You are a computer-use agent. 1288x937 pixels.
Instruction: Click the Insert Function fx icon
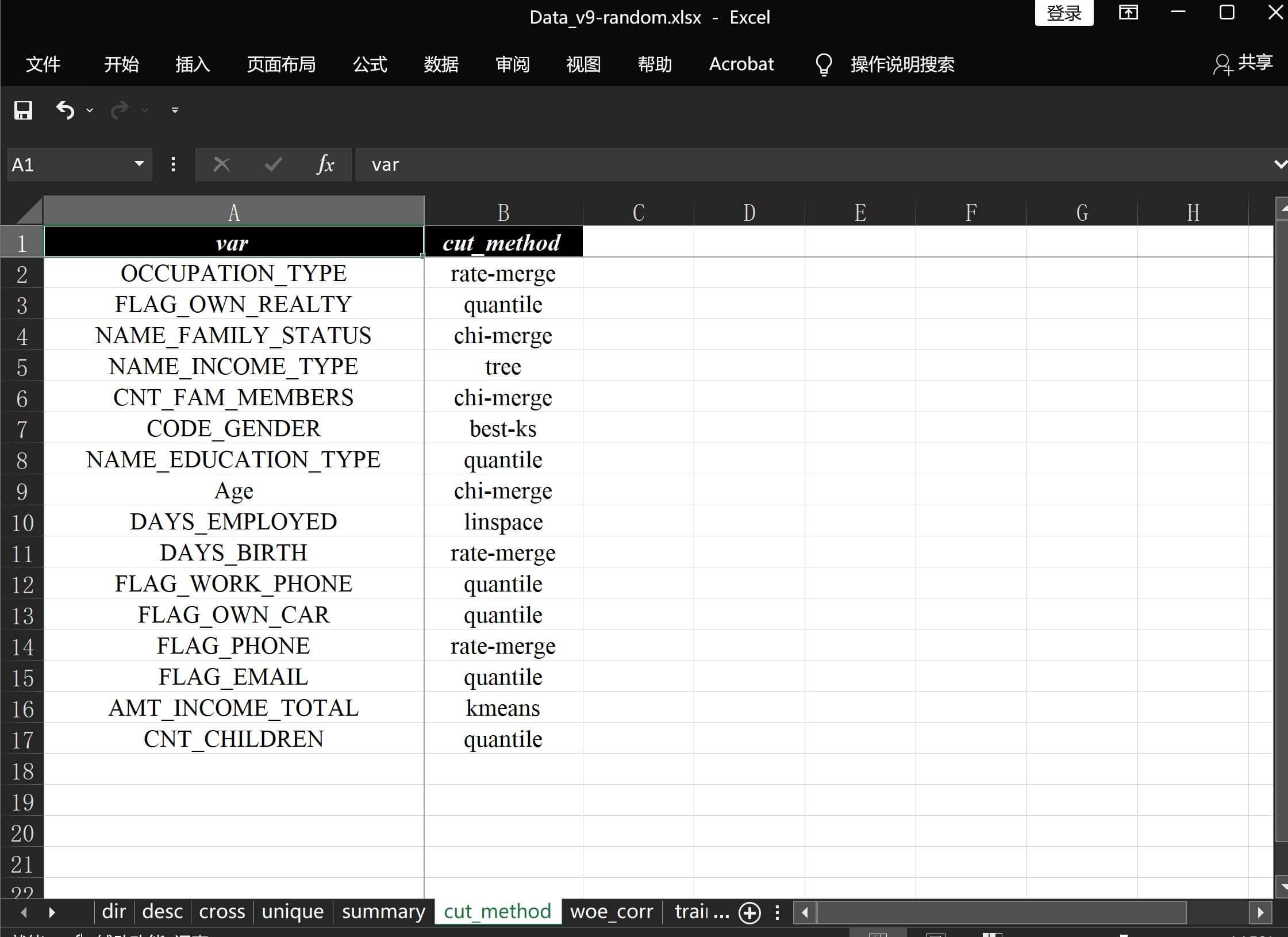(325, 164)
